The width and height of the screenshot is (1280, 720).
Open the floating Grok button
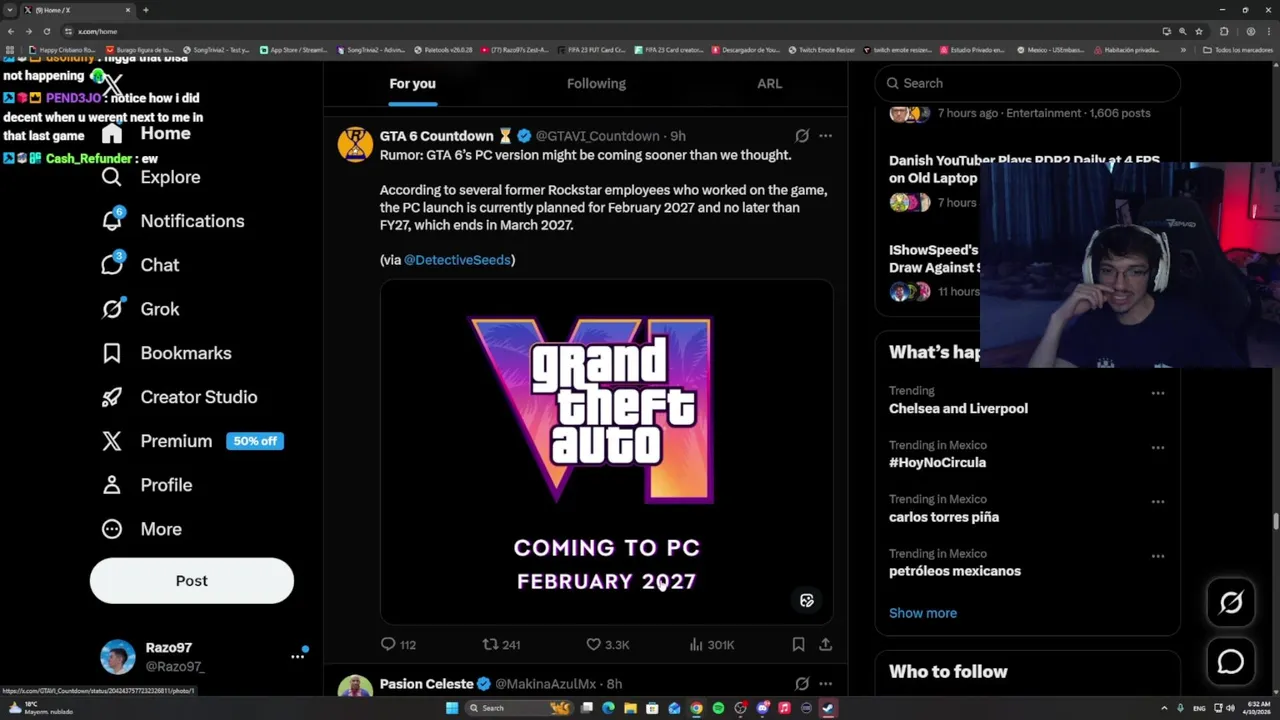[x=1231, y=602]
